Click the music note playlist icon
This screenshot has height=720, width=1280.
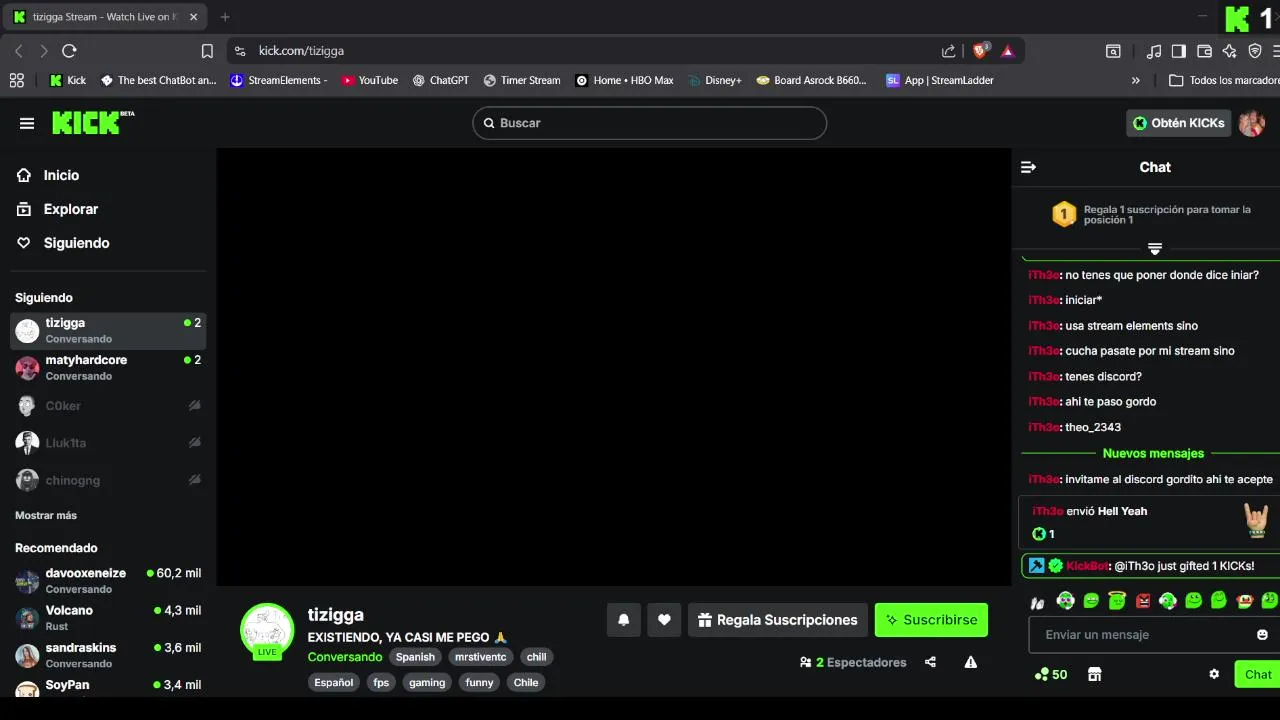[x=1154, y=51]
